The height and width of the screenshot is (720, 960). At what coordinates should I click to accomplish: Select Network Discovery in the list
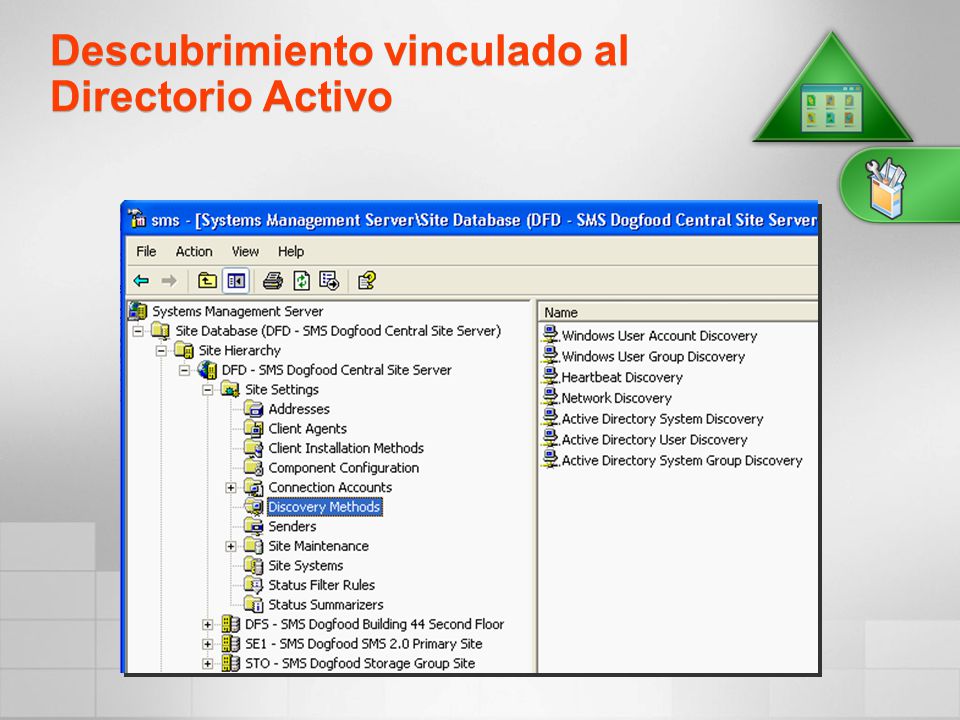(x=617, y=399)
